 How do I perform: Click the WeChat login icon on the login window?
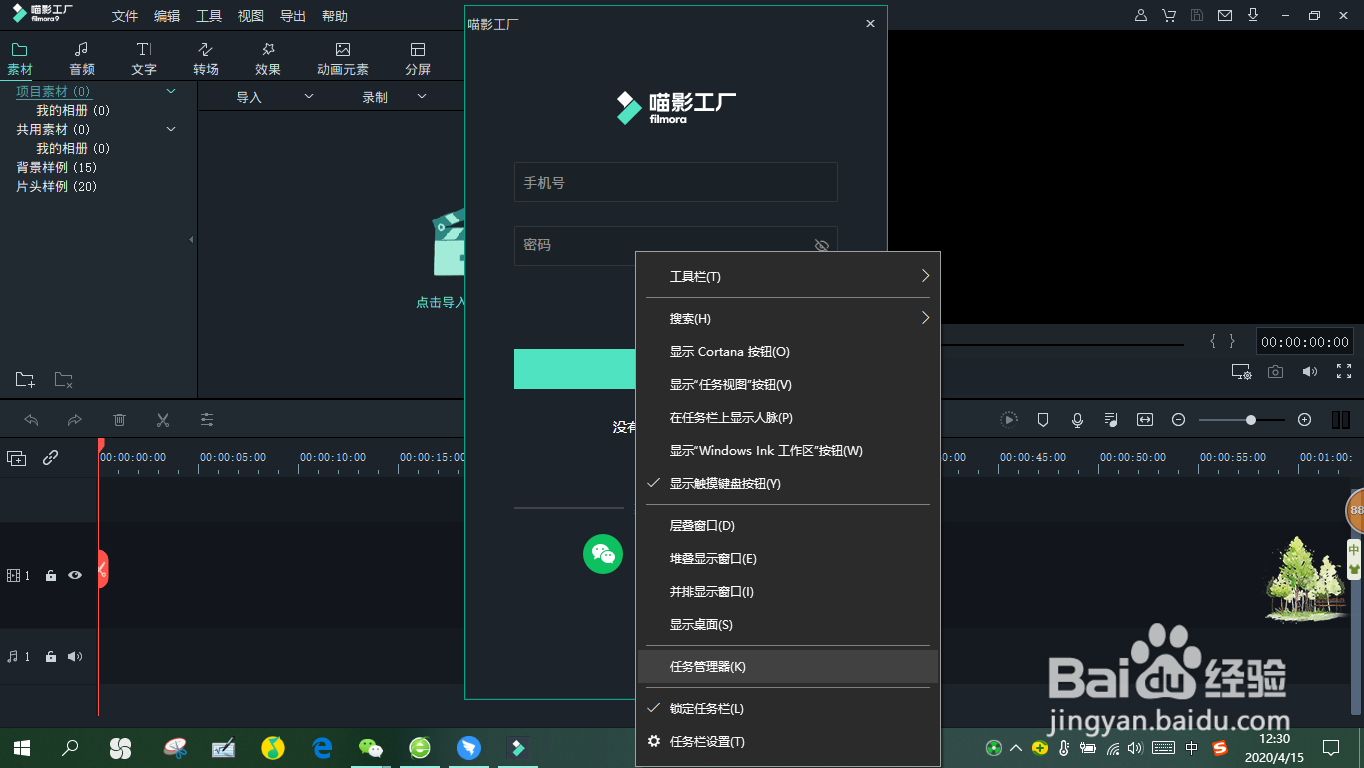(603, 553)
